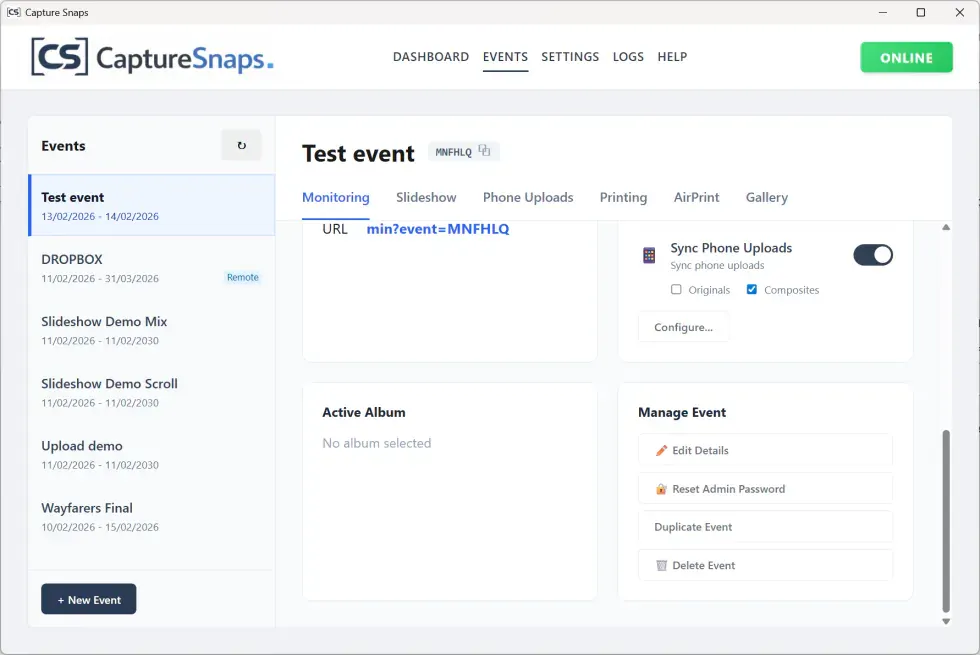Click Edit Details button
This screenshot has width=980, height=655.
(x=765, y=450)
